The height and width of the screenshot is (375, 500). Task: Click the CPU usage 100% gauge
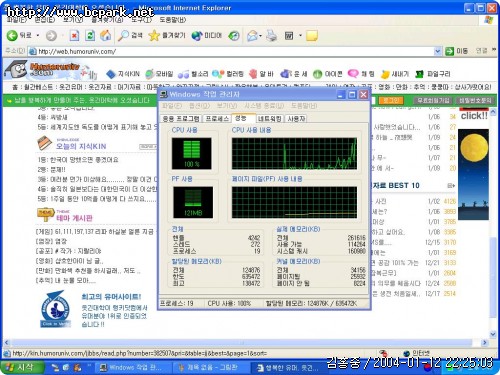tap(191, 153)
